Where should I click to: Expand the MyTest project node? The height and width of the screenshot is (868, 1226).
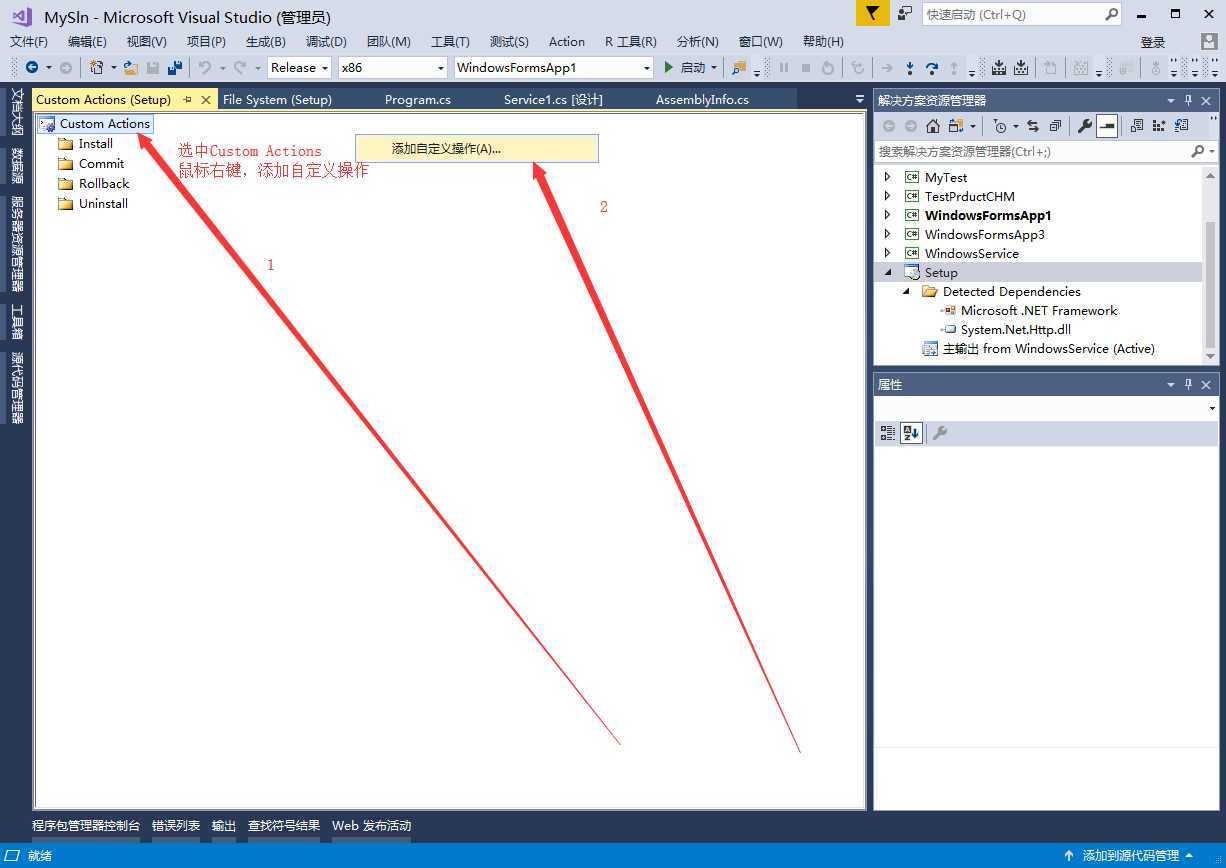click(887, 177)
